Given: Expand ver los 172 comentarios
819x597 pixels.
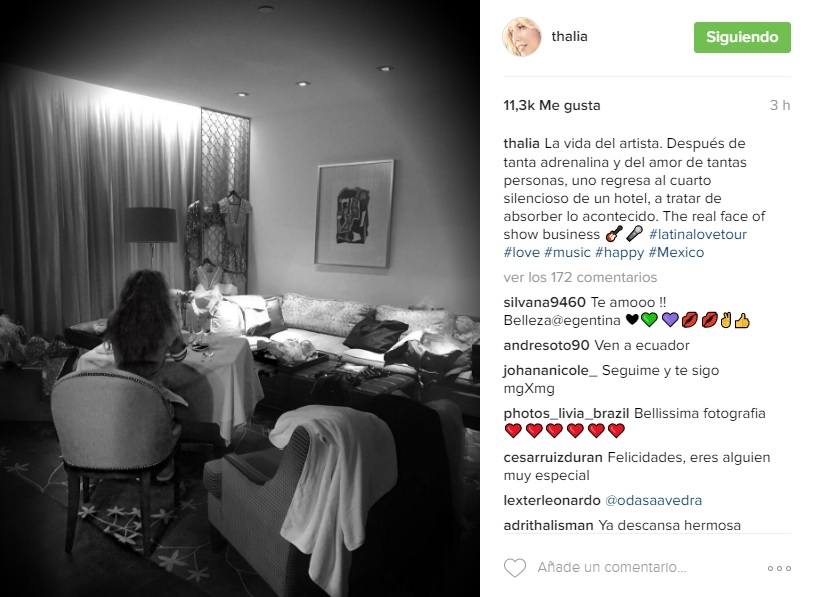Looking at the screenshot, I should pos(580,277).
